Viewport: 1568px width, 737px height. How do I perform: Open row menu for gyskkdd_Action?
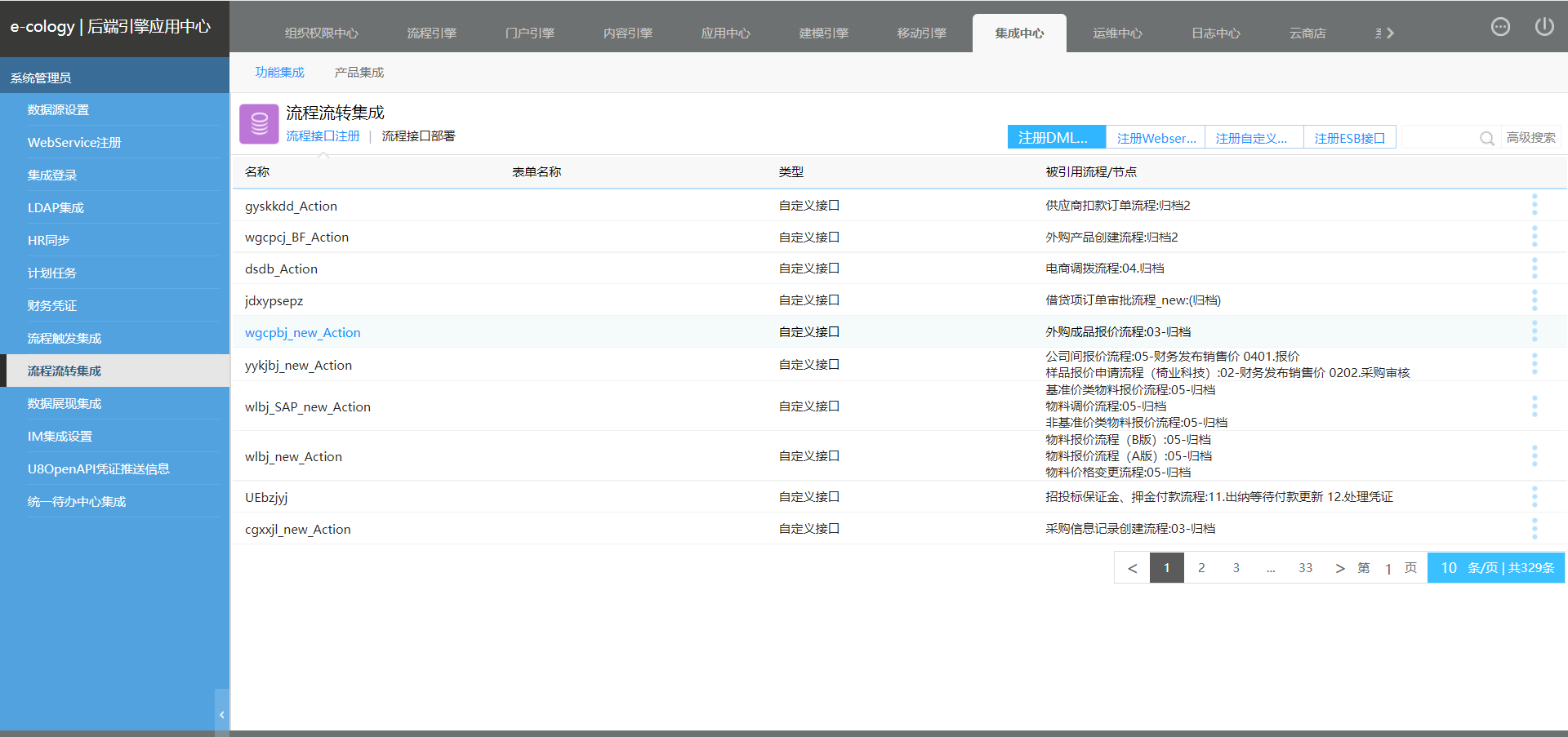1535,205
